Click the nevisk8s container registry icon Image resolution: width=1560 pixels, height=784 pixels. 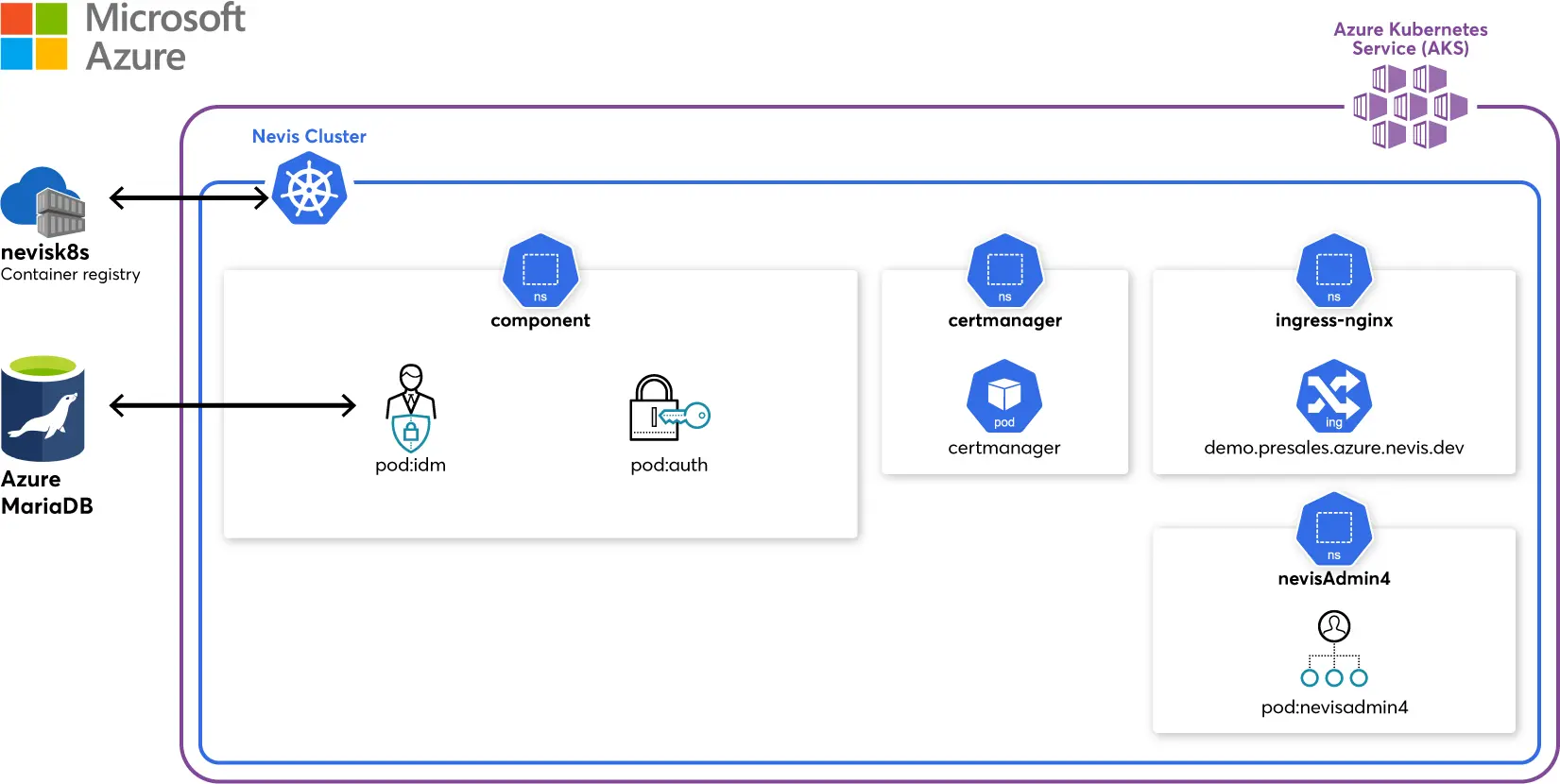(x=43, y=201)
